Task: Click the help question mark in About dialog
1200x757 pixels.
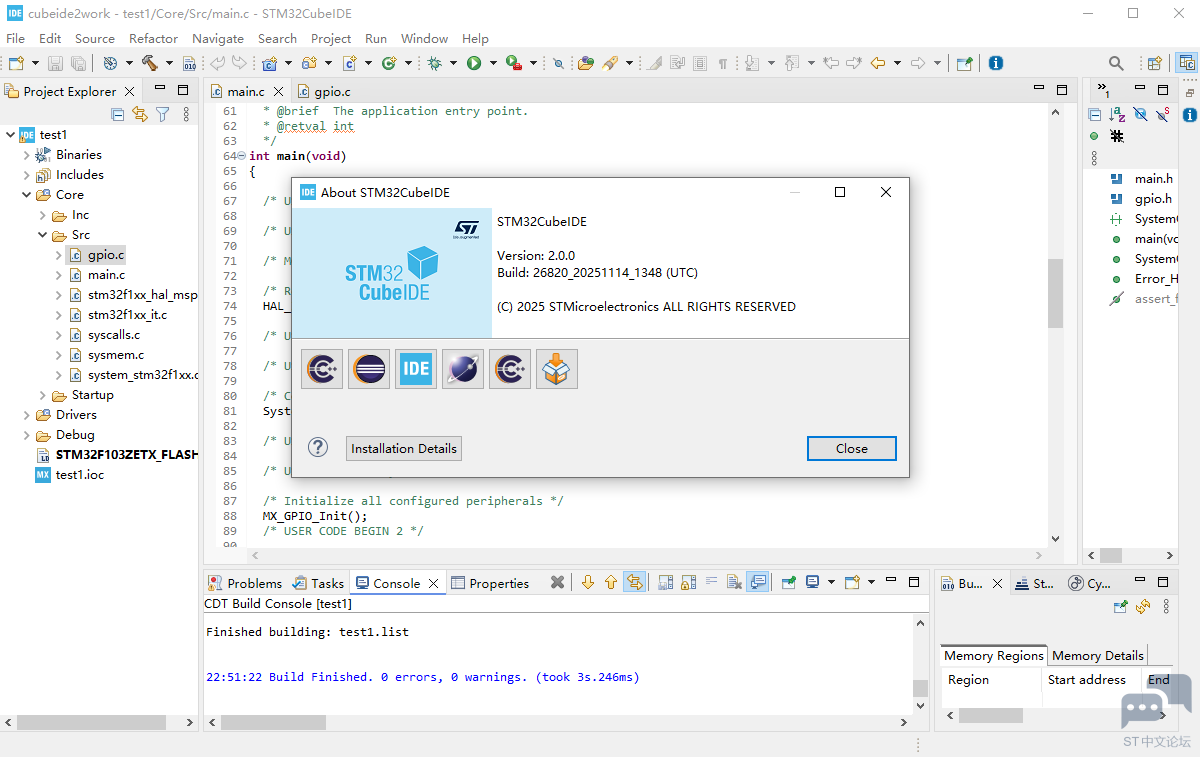Action: point(318,447)
